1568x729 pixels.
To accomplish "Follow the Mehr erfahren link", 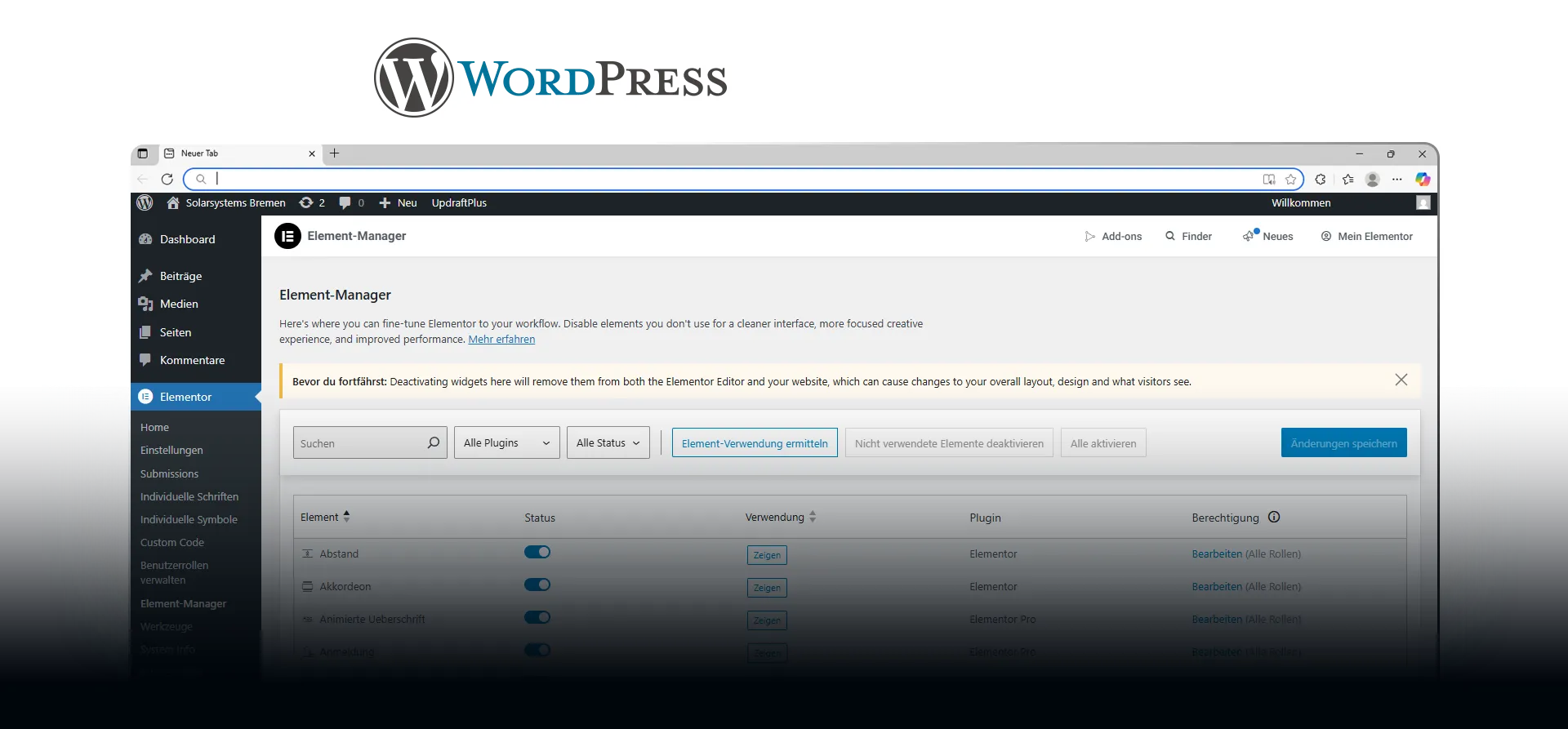I will pos(501,340).
